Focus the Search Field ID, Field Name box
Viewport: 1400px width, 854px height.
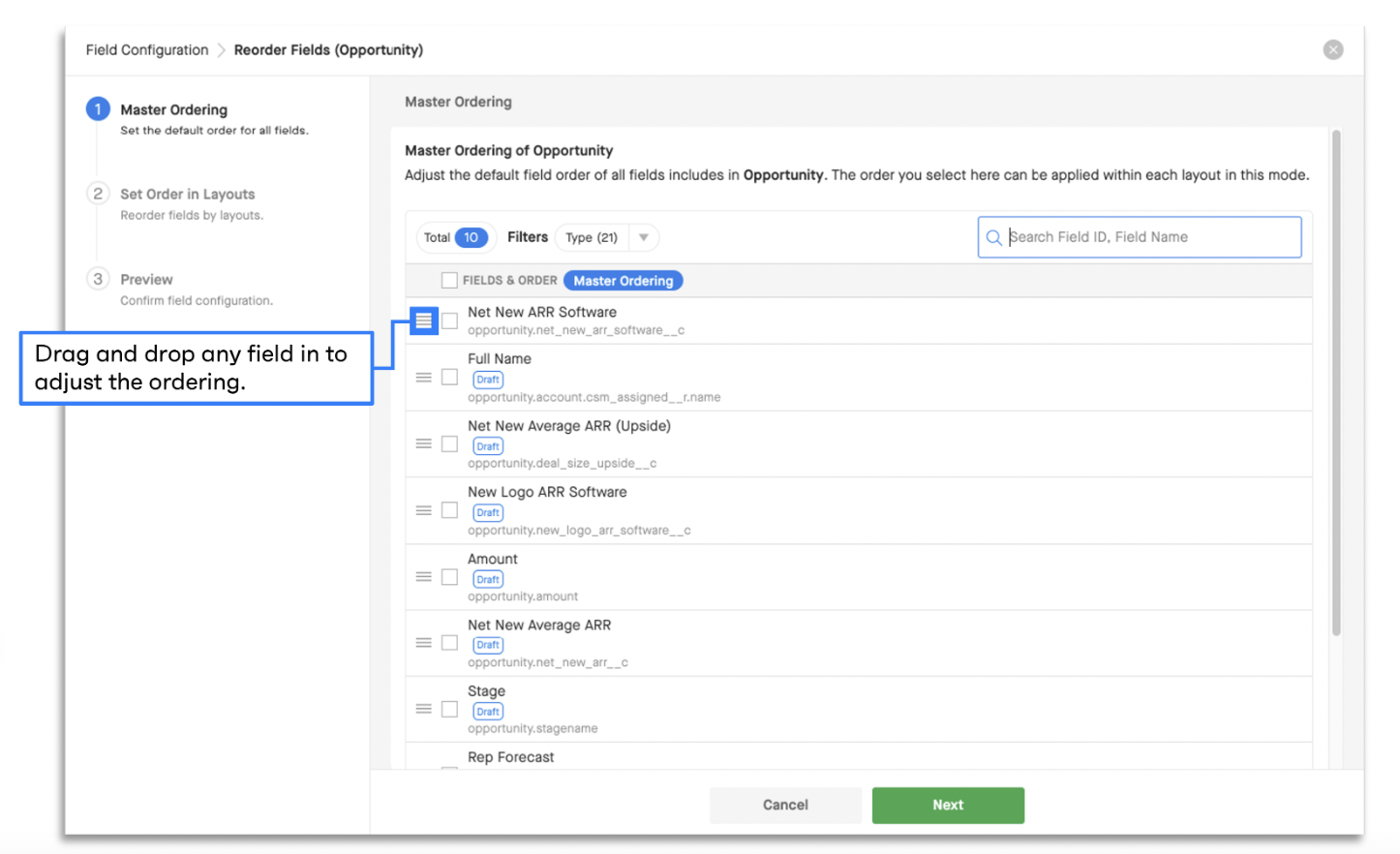point(1140,237)
